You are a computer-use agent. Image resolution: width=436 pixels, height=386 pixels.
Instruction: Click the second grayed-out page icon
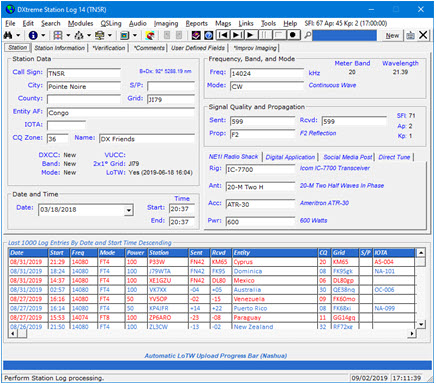[179, 35]
